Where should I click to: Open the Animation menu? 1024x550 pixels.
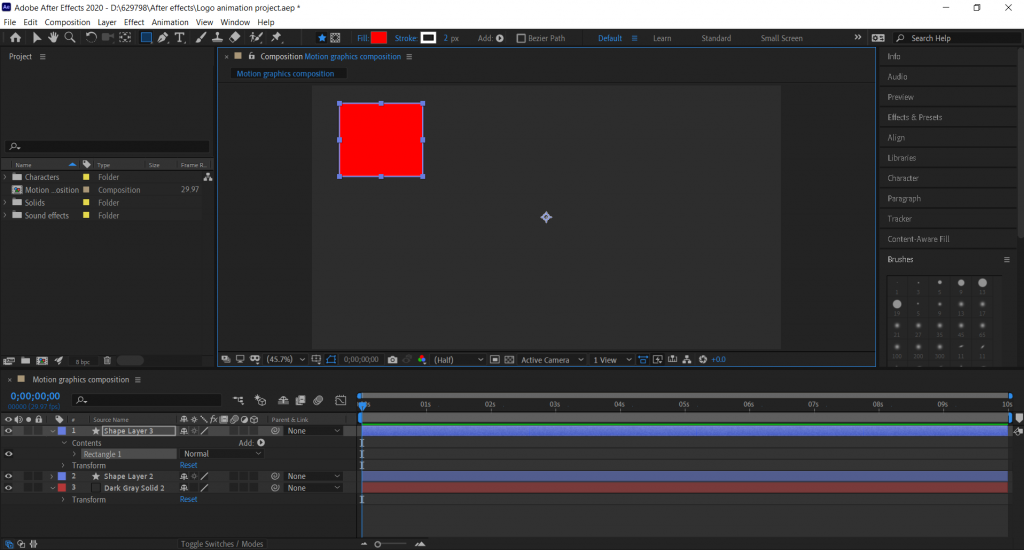[169, 22]
